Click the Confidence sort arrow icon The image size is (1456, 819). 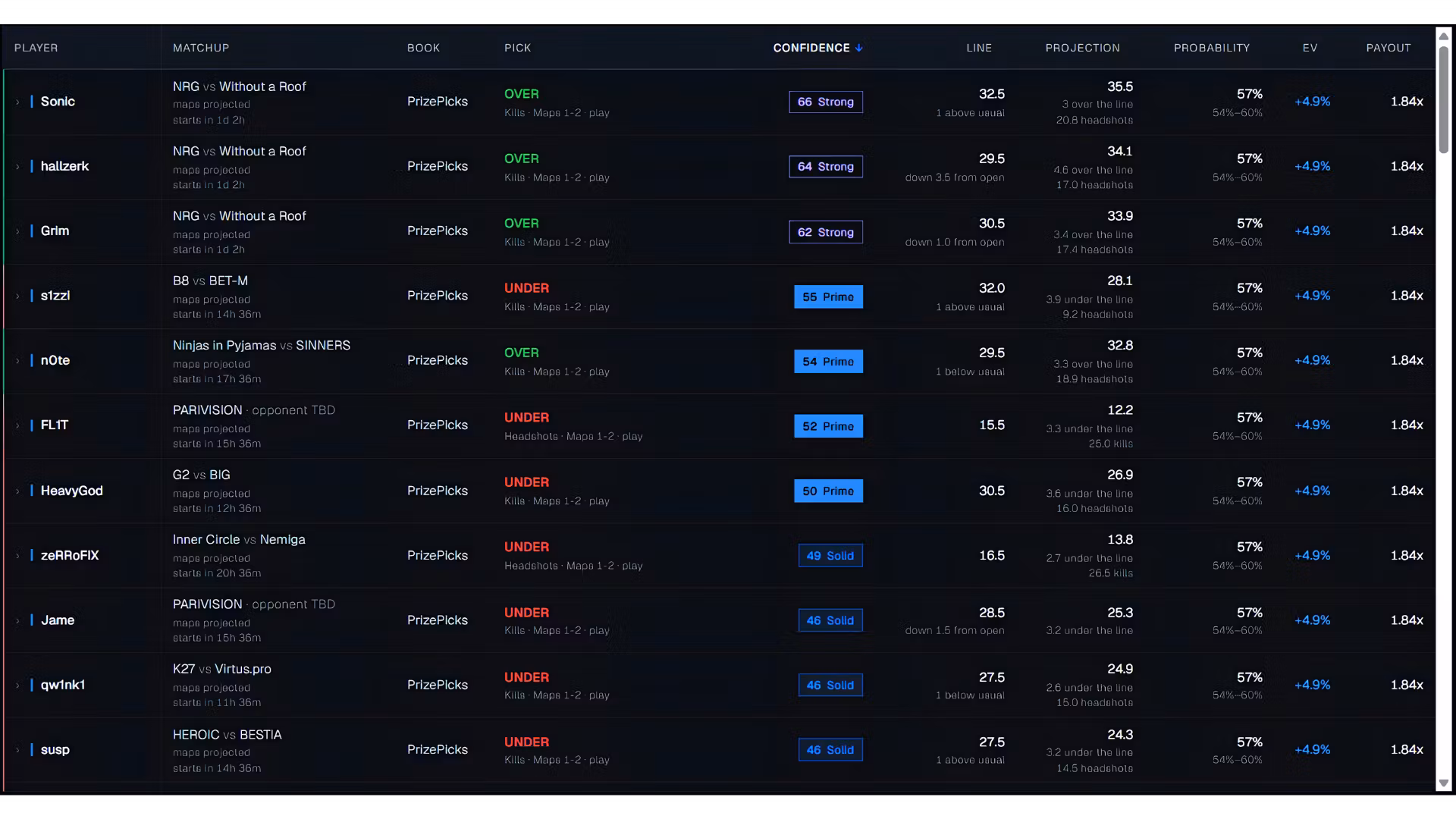(859, 48)
